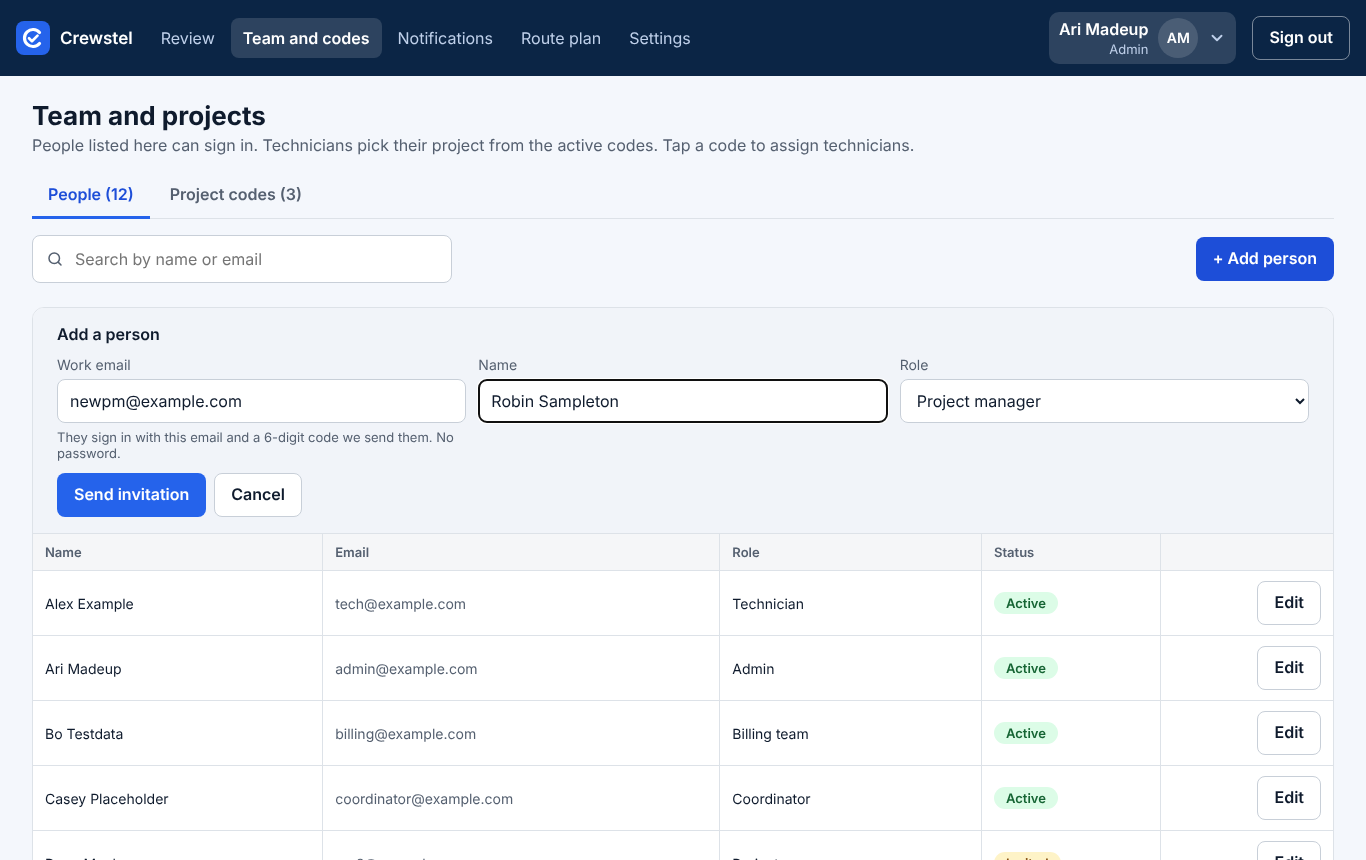Click the Send invitation button
Screen dimensions: 1366x860
[131, 495]
